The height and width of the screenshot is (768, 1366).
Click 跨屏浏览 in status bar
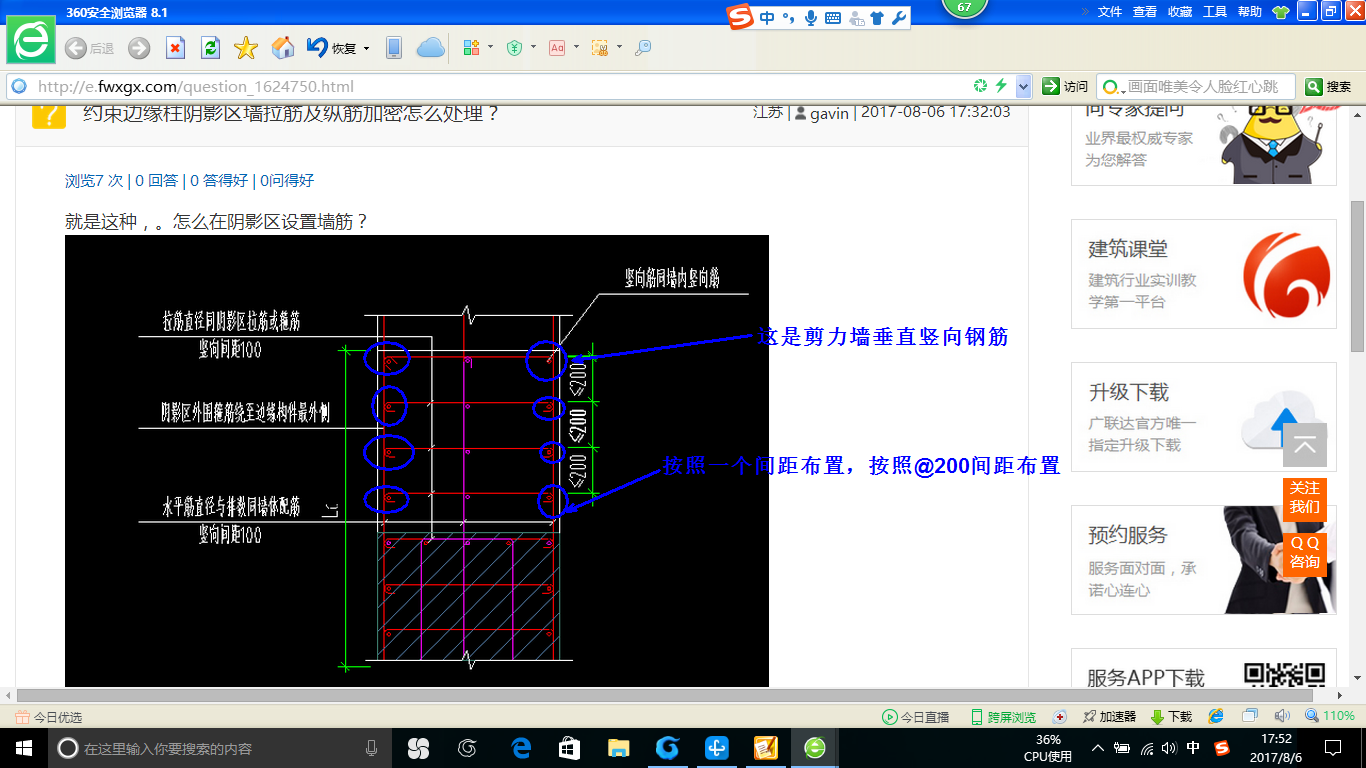(x=1003, y=717)
